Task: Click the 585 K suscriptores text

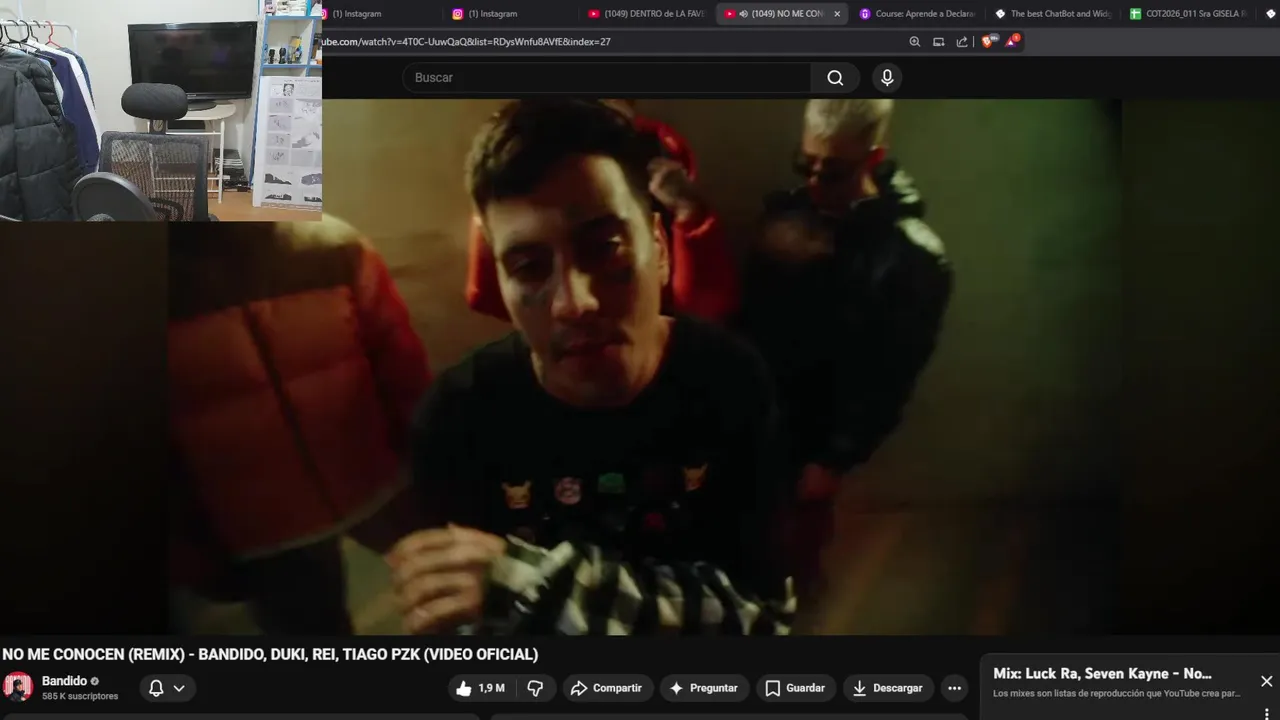Action: tap(80, 696)
